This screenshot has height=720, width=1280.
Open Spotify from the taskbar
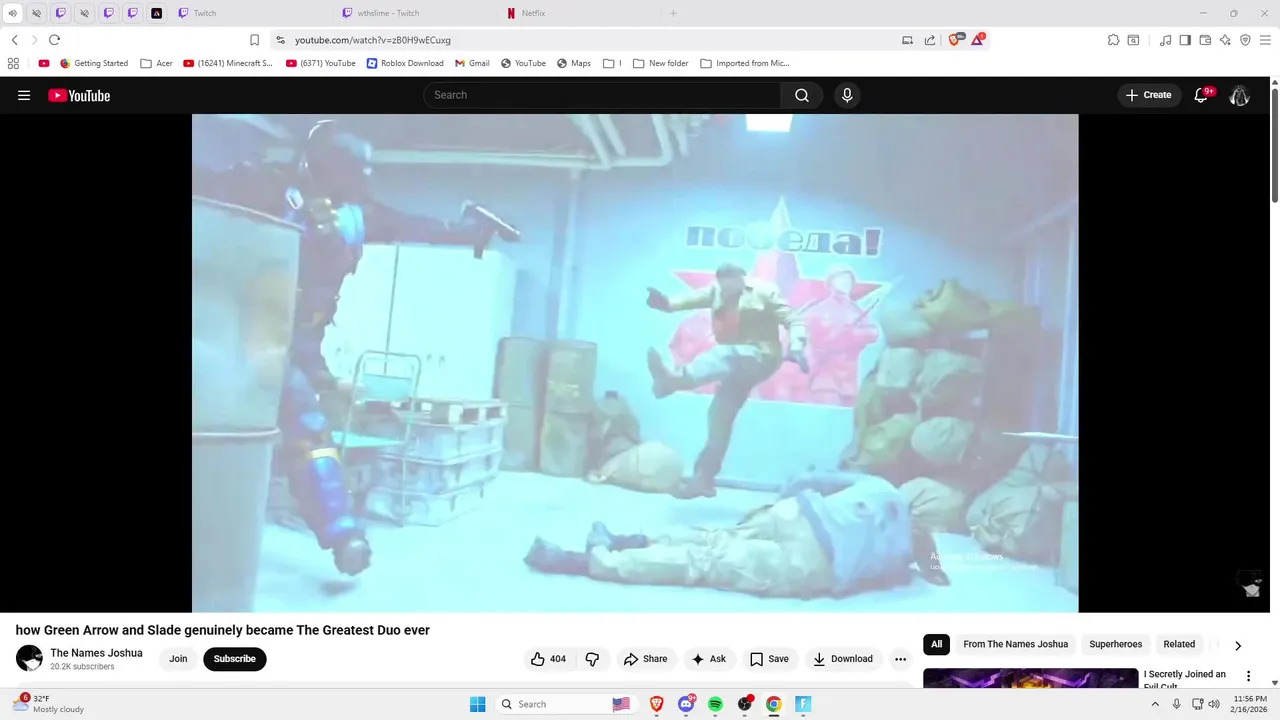715,704
